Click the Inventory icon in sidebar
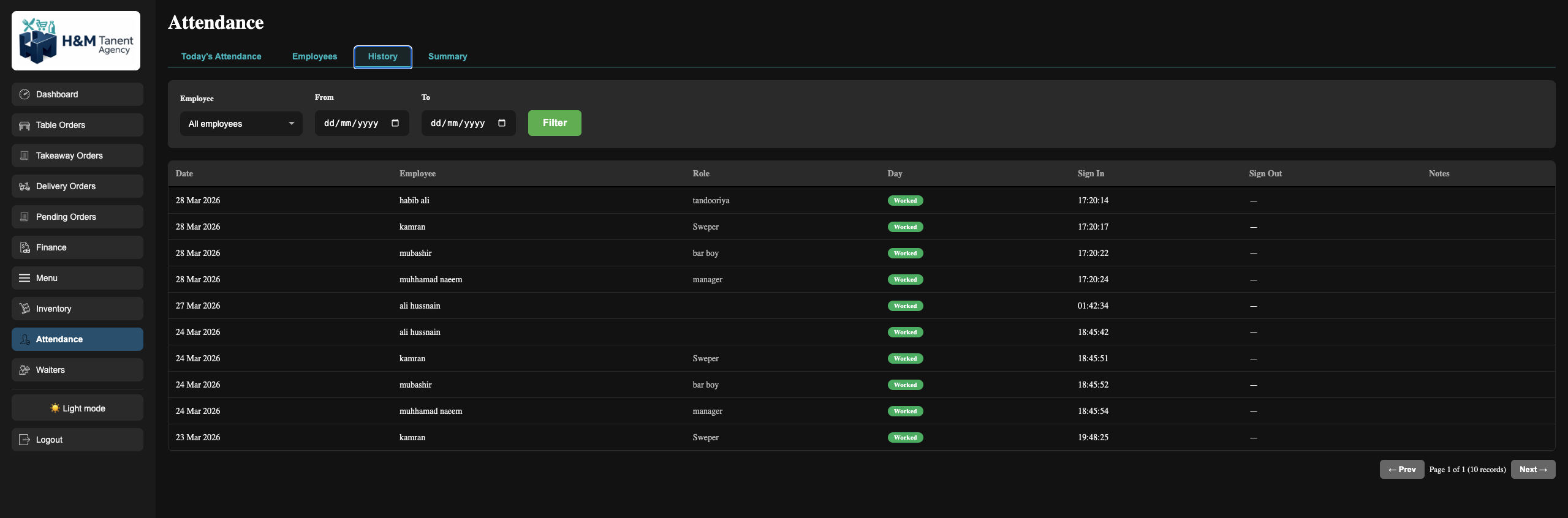Viewport: 1568px width, 518px height. click(x=25, y=309)
